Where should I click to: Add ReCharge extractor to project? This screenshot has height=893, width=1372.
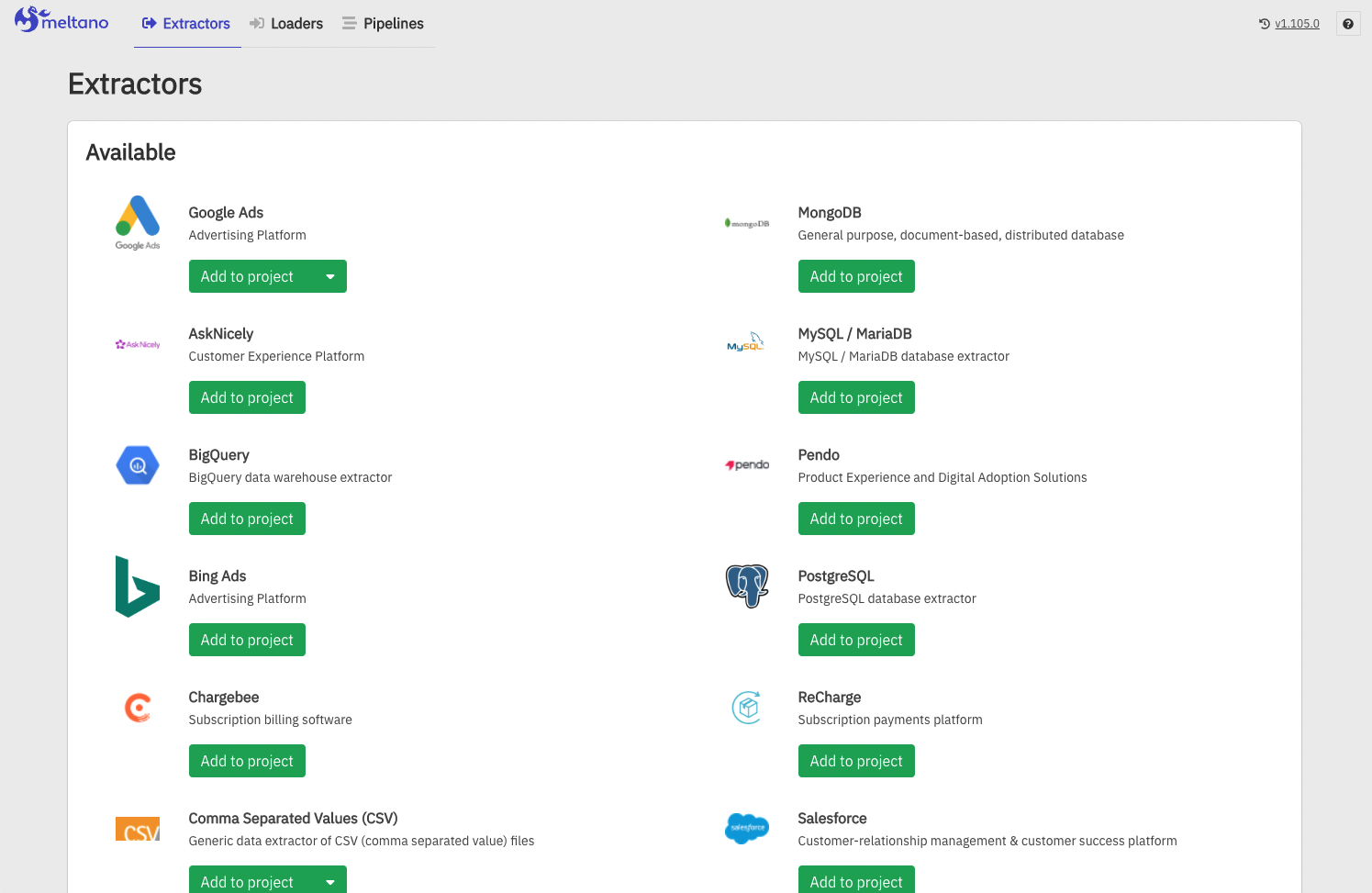[x=856, y=761]
